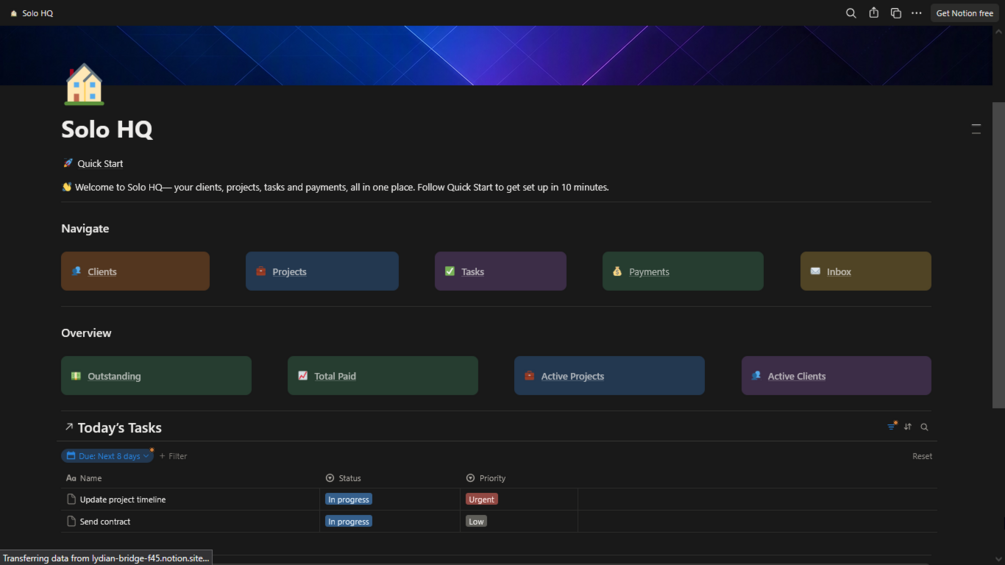This screenshot has height=565, width=1005.
Task: Click the Active Projects briefcase icon
Action: [x=529, y=375]
